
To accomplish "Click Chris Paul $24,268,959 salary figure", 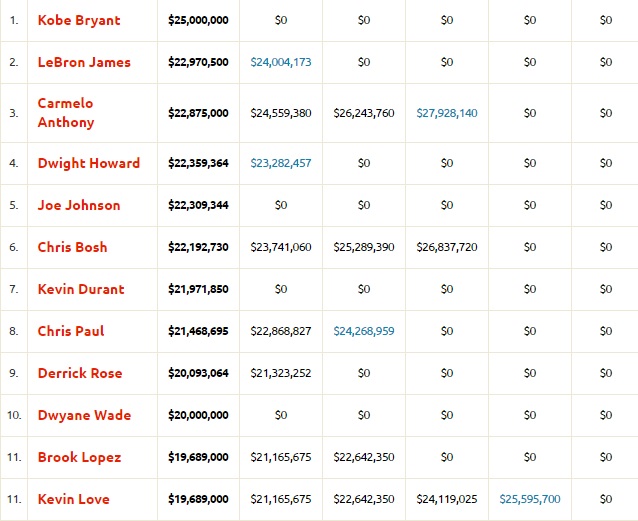I will (364, 331).
